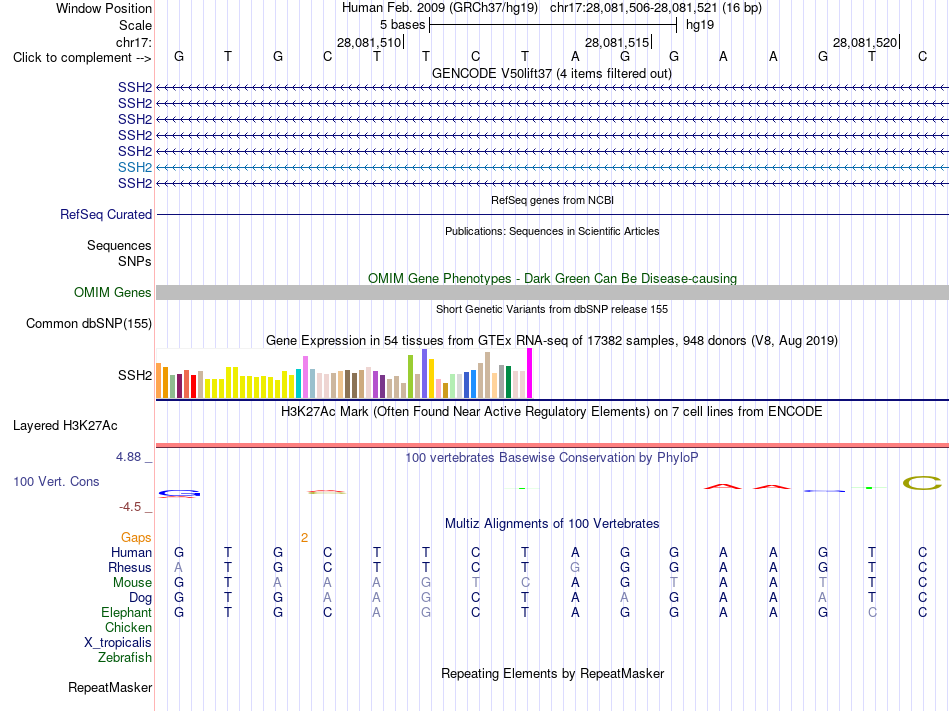Viewport: 950px width, 711px height.
Task: Open the Common dbSNP(155) track label
Action: tap(88, 323)
